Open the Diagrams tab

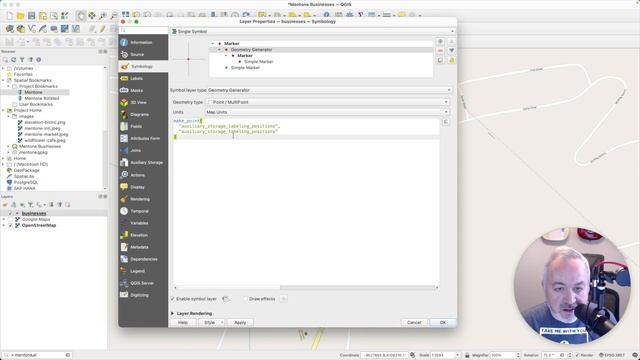pyautogui.click(x=143, y=114)
